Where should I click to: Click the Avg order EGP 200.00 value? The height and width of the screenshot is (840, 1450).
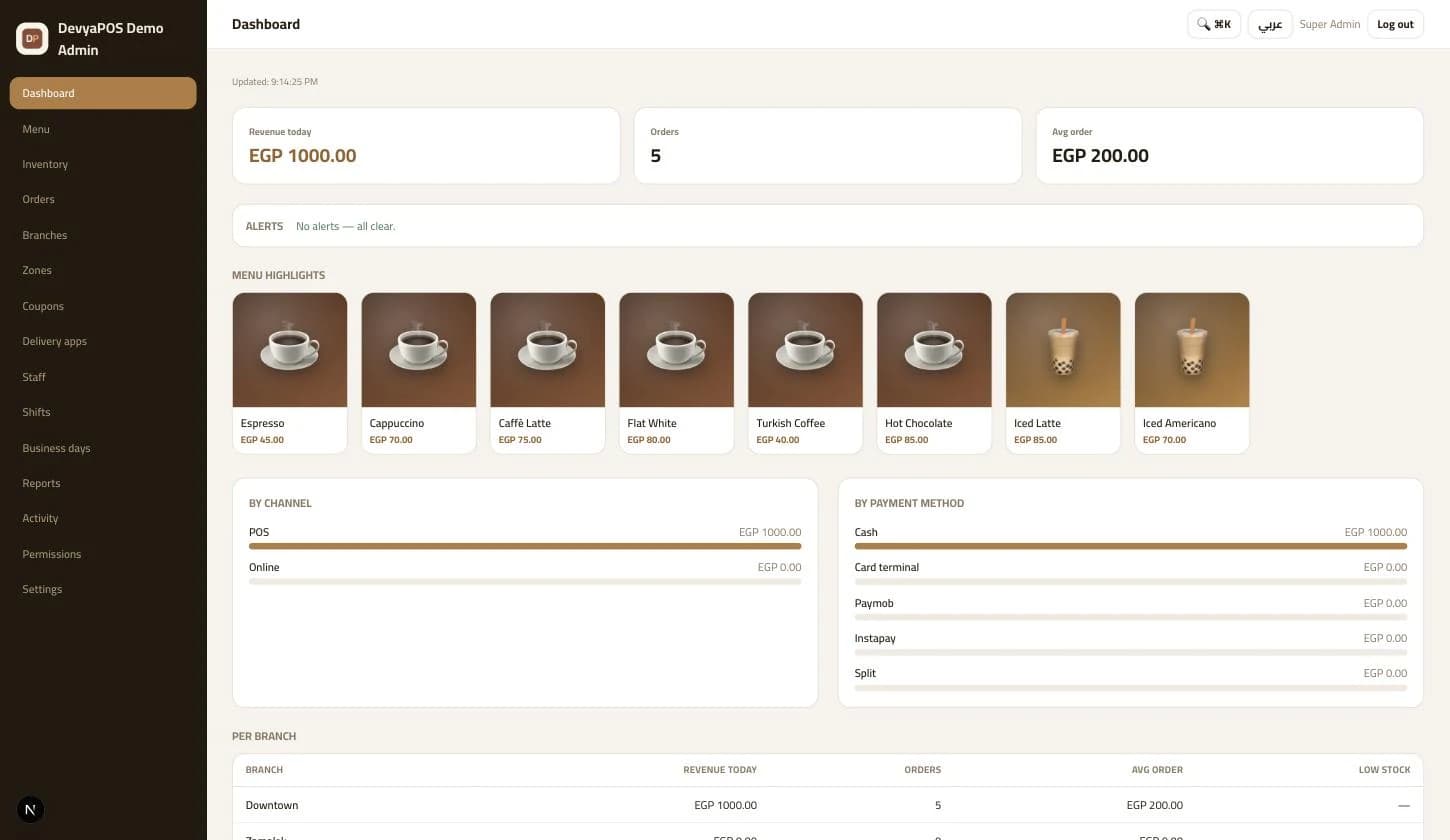coord(1100,155)
